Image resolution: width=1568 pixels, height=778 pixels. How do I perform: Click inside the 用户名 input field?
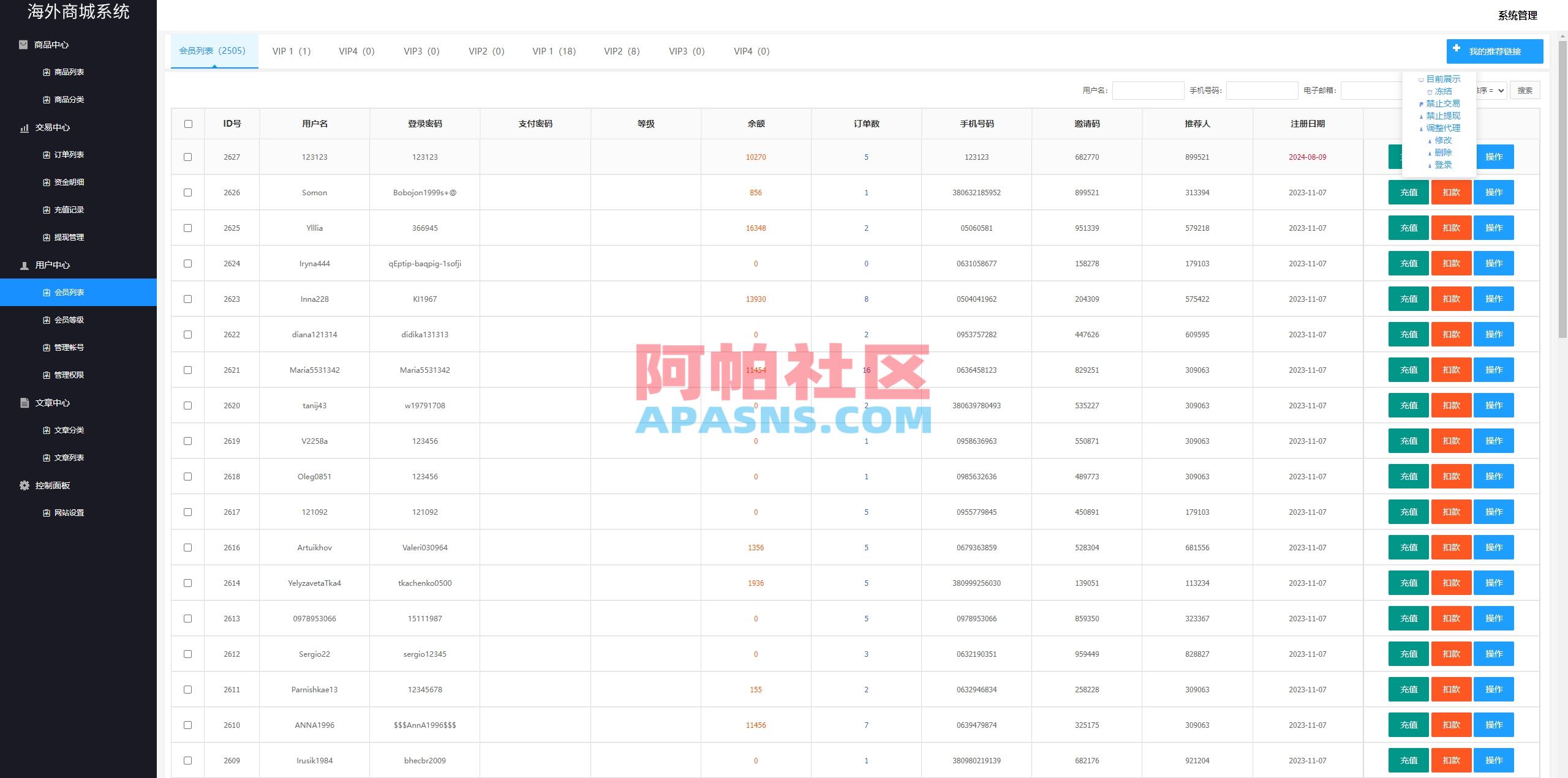coord(1148,90)
